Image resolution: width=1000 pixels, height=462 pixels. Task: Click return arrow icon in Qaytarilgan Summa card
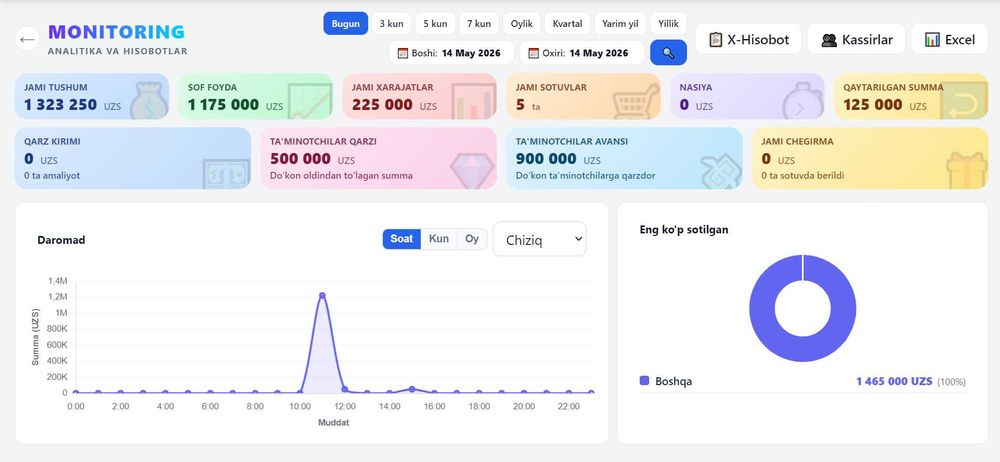(x=964, y=101)
